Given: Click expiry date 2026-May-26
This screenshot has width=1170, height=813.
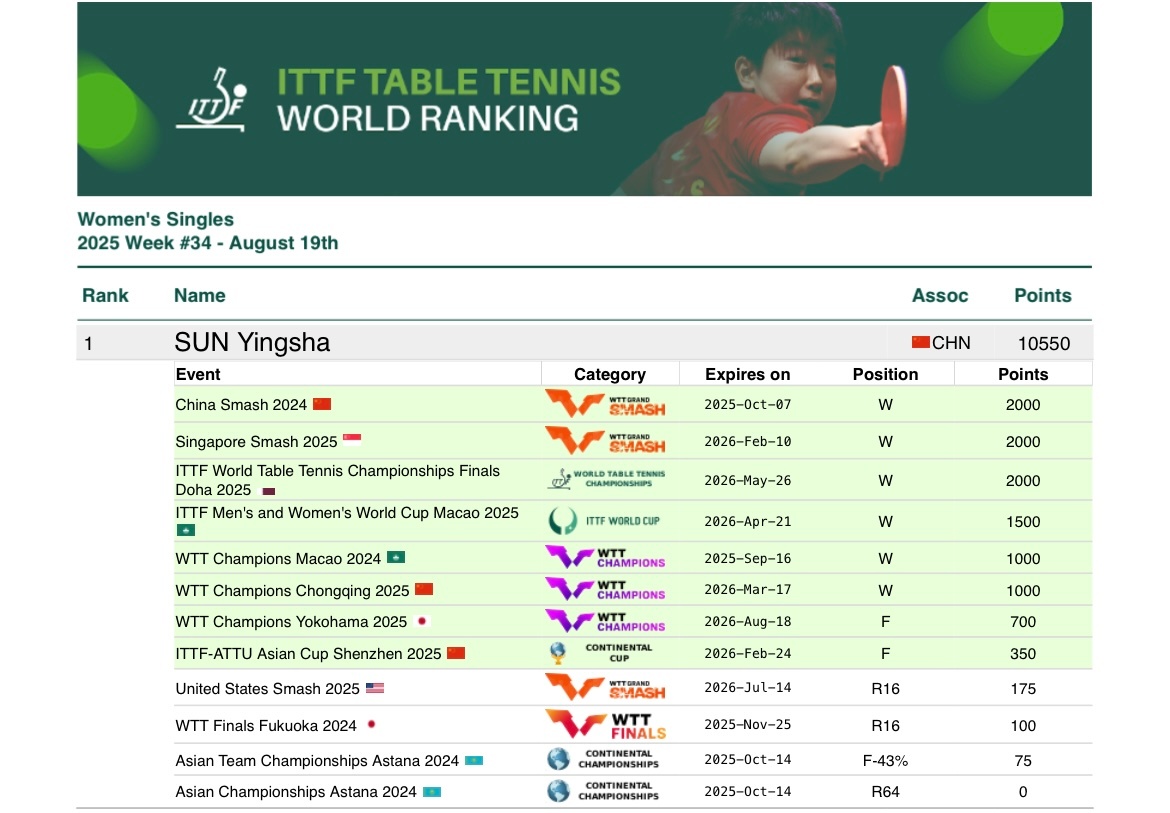Looking at the screenshot, I should pyautogui.click(x=747, y=480).
